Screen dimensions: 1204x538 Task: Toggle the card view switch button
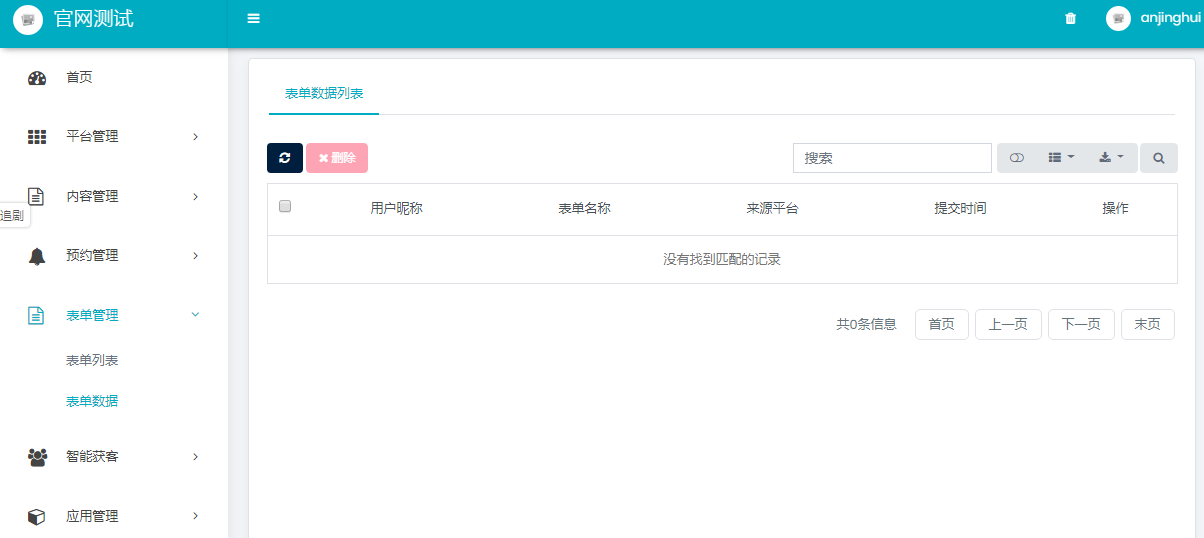pyautogui.click(x=1017, y=158)
